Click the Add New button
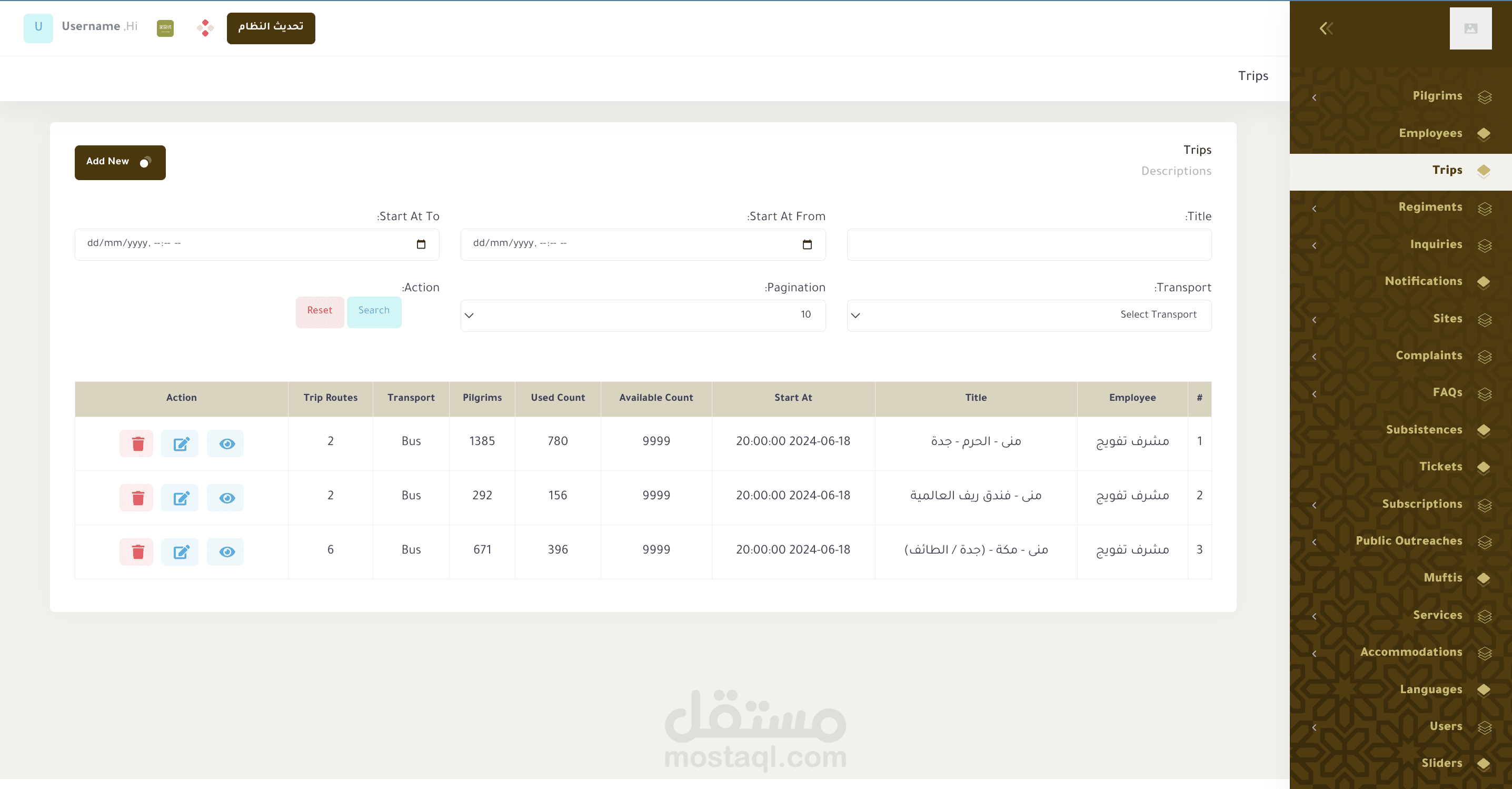Viewport: 1512px width, 789px height. 120,162
